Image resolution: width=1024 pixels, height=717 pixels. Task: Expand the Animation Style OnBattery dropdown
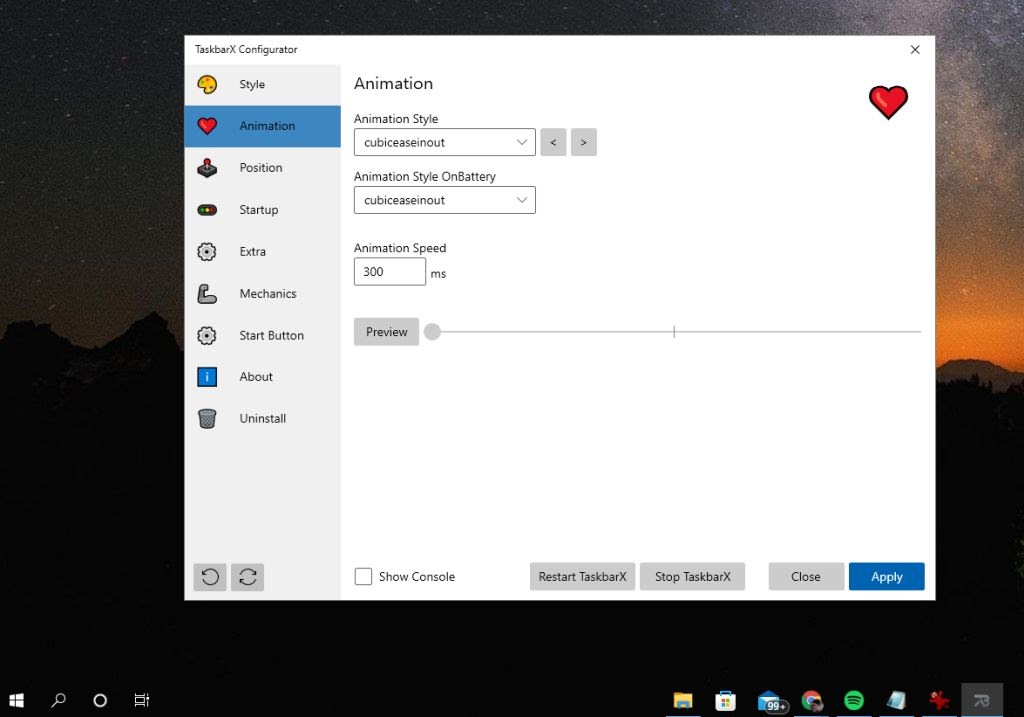[x=444, y=200]
